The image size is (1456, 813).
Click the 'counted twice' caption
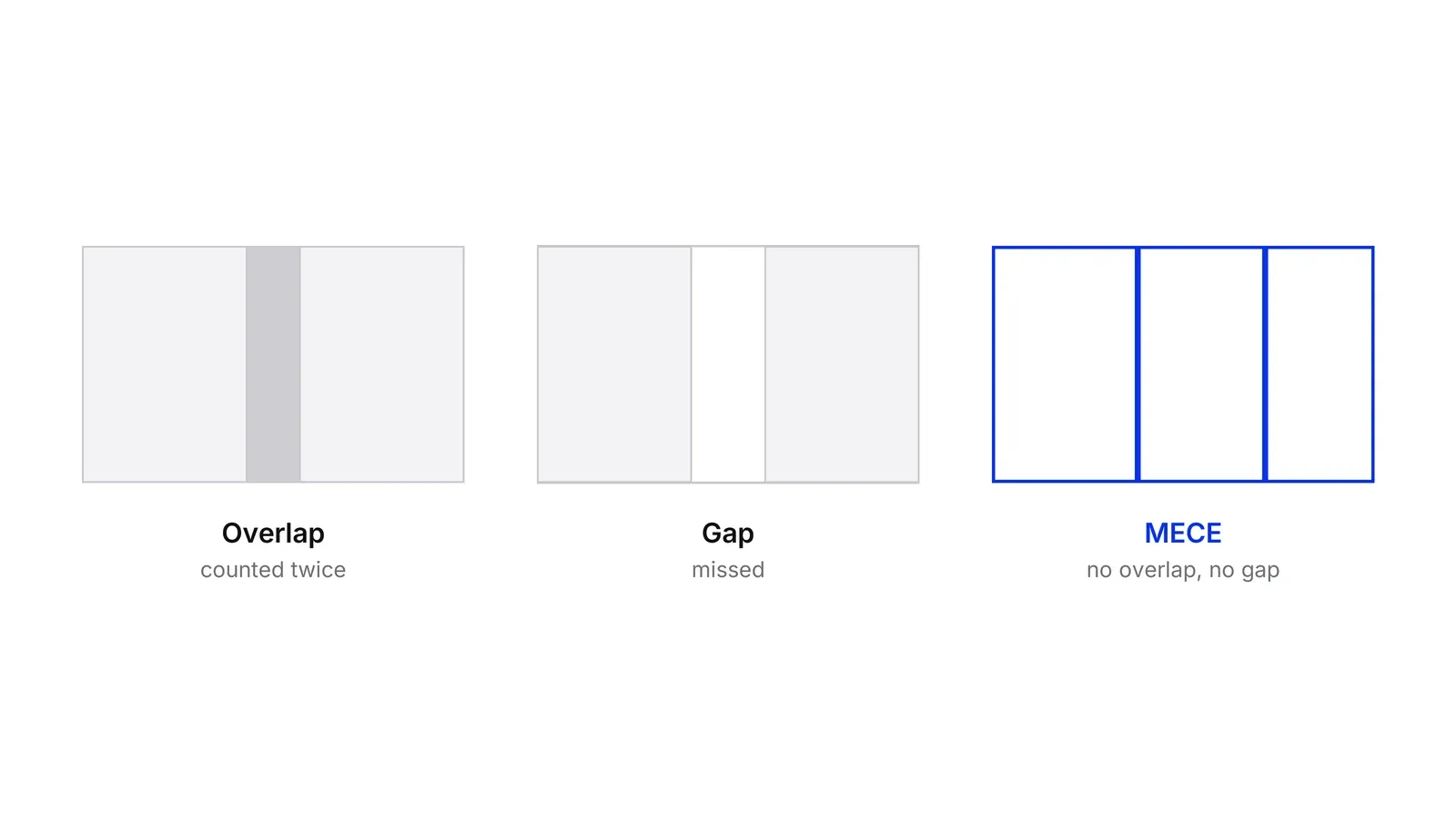(x=273, y=570)
